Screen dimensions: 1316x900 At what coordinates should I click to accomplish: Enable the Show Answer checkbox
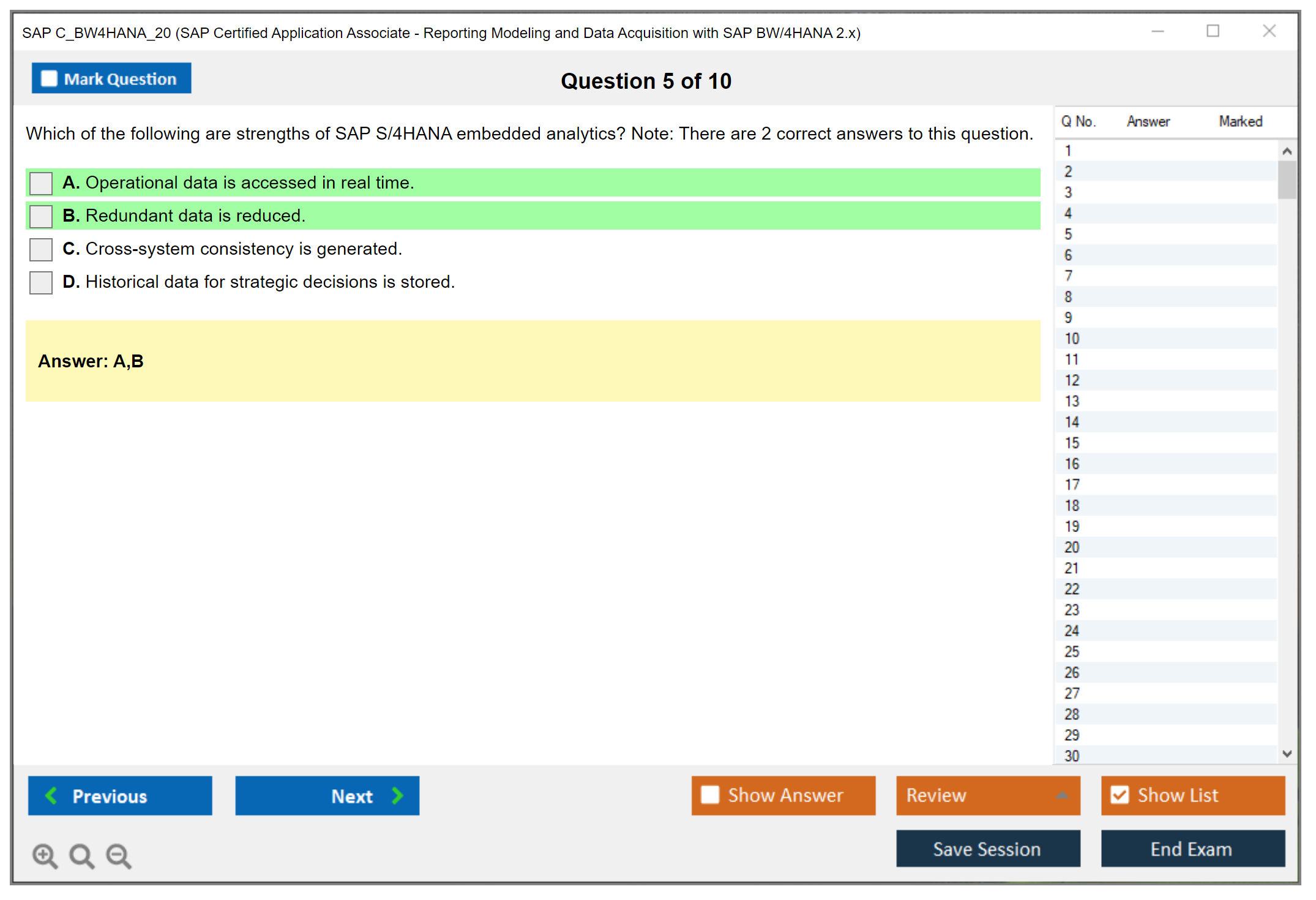(x=710, y=795)
